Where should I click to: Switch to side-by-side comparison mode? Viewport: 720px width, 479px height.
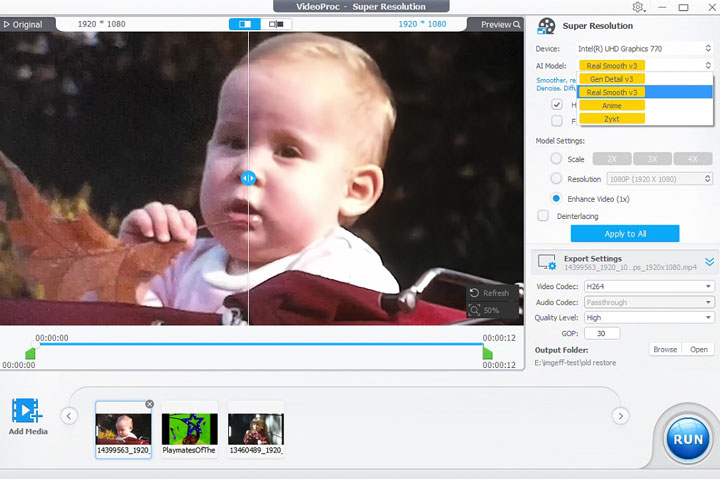tap(276, 24)
